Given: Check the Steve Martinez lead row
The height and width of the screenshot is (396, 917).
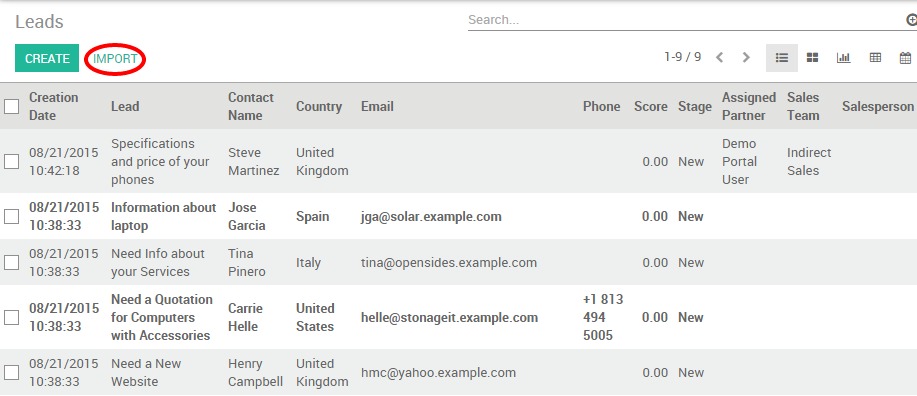Looking at the screenshot, I should (12, 161).
